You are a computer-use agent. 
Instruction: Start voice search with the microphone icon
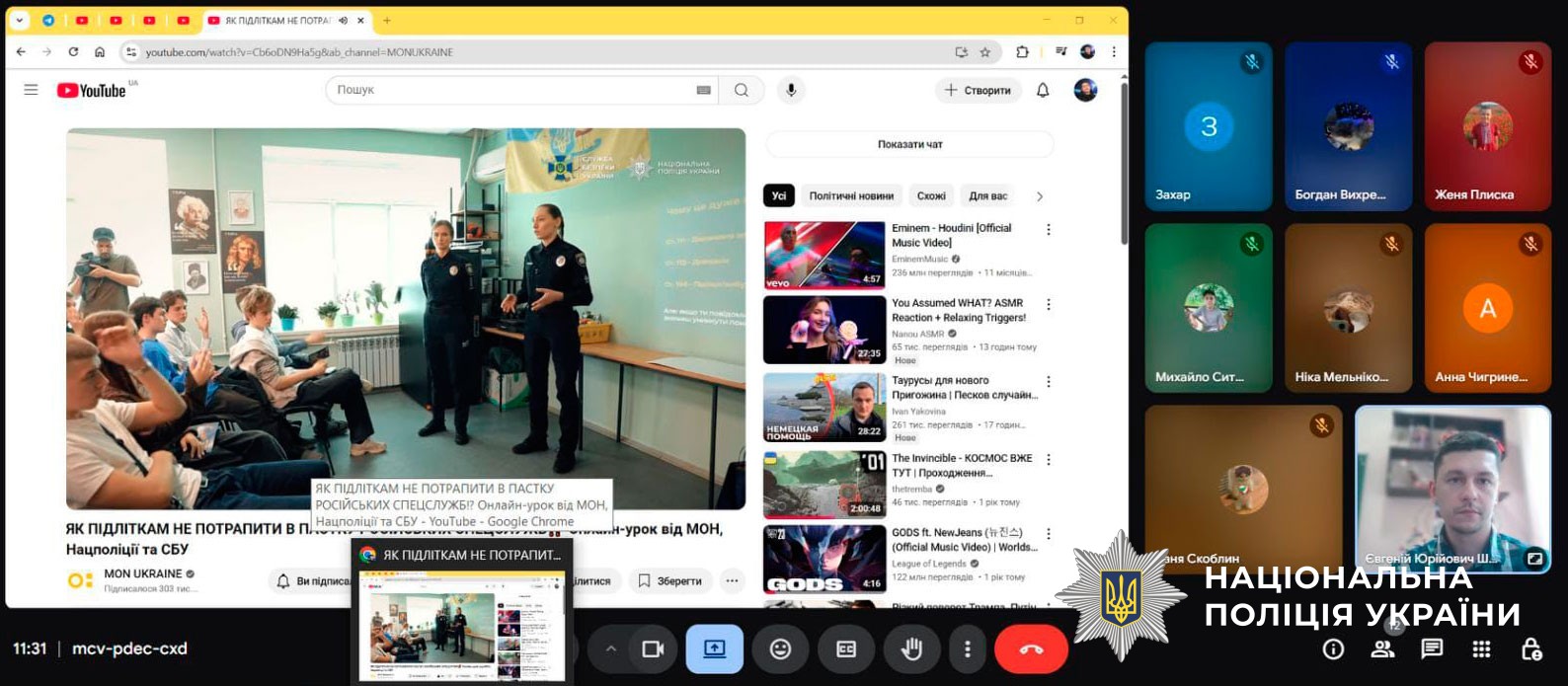[791, 90]
